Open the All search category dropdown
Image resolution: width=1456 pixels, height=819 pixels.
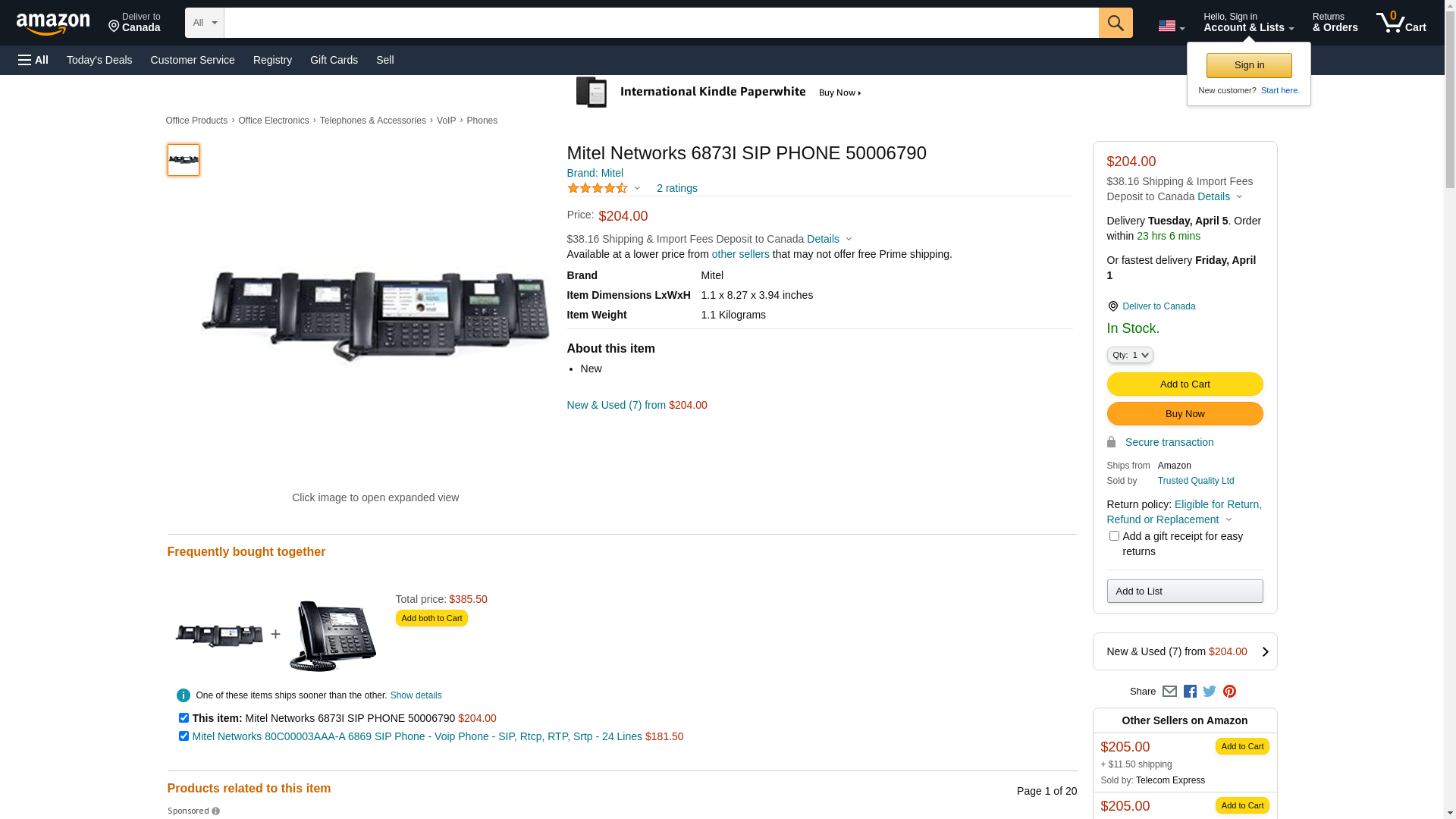(x=204, y=23)
